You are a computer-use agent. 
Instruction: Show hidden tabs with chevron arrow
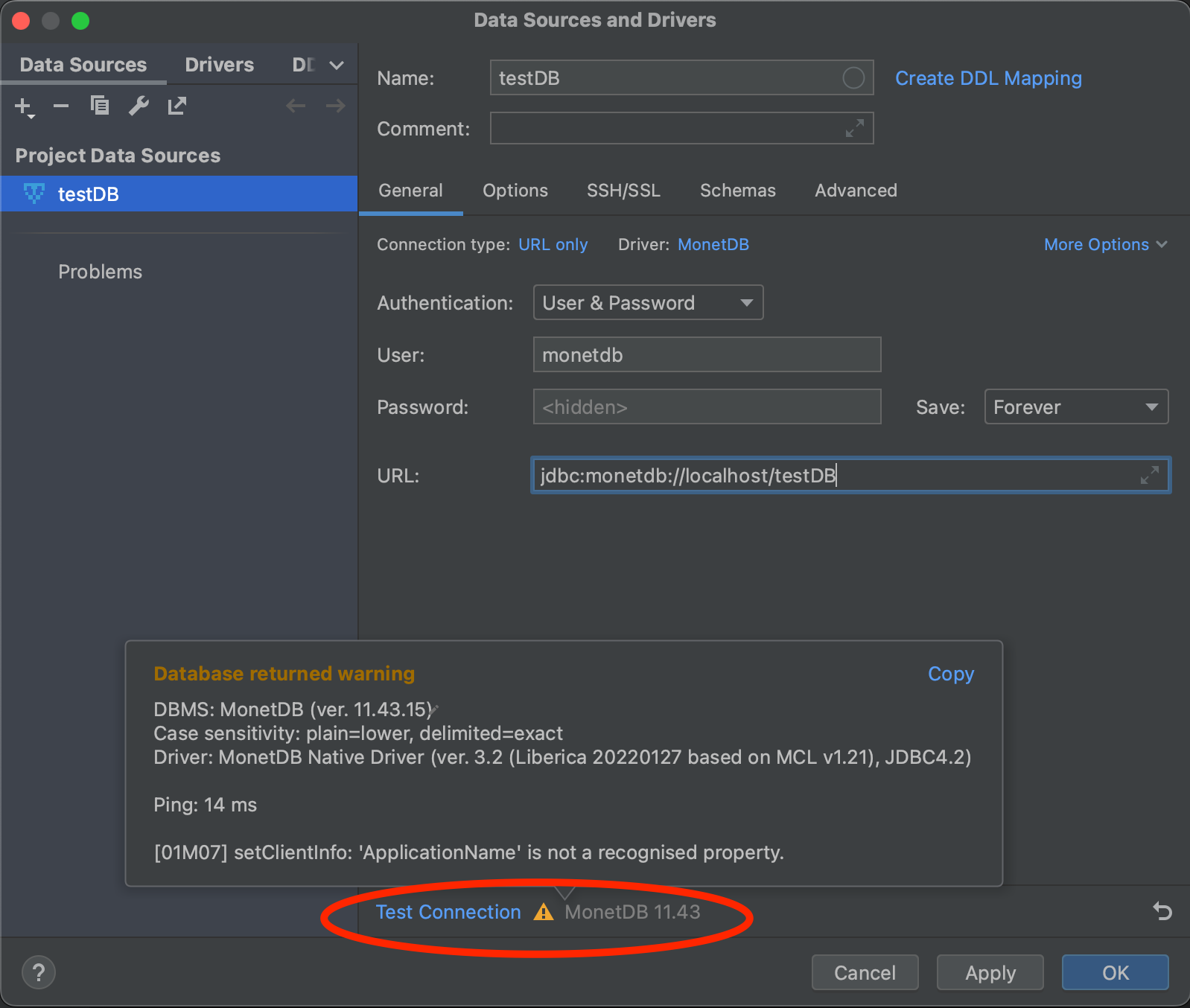337,66
